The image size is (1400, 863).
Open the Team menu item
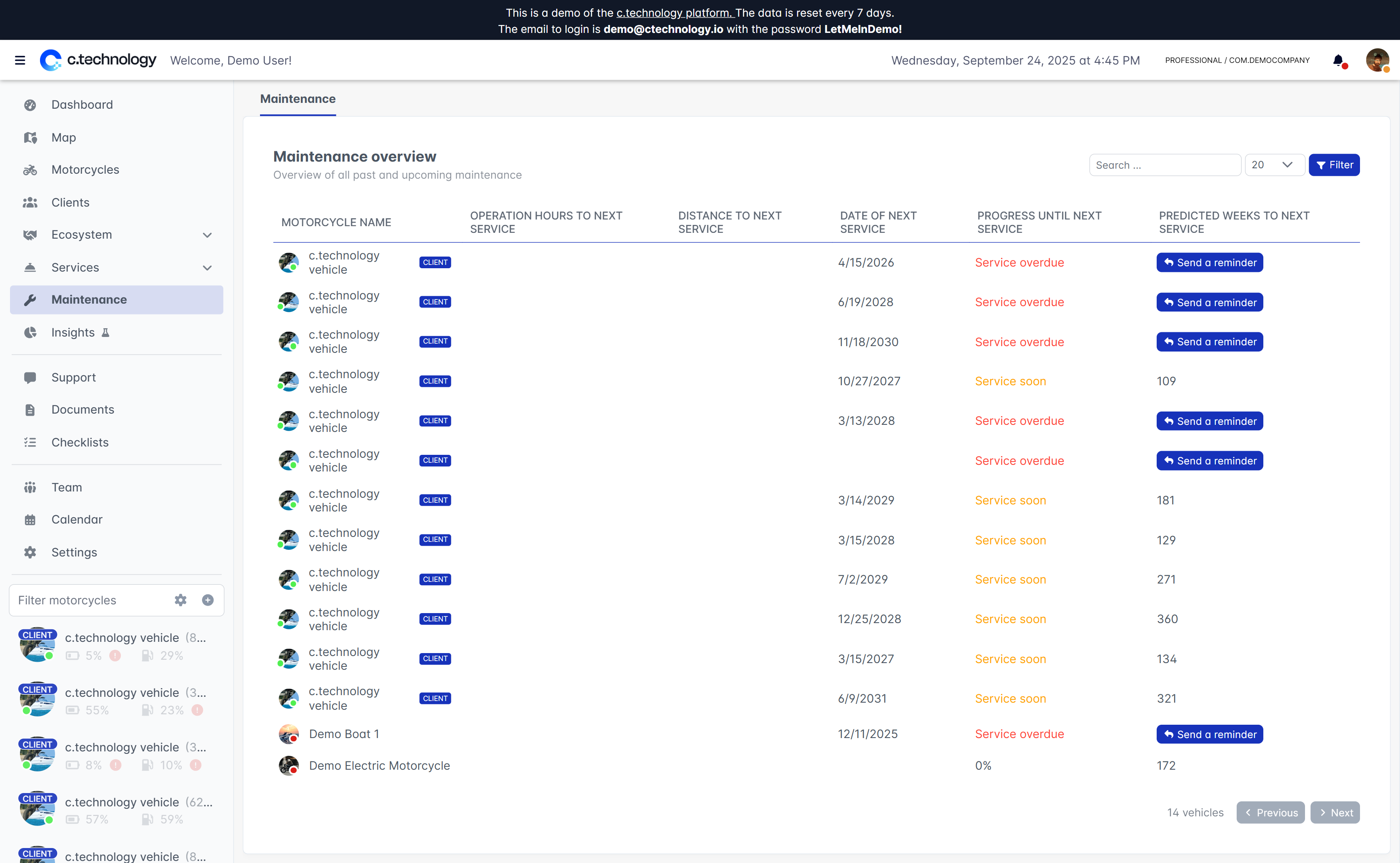(117, 487)
